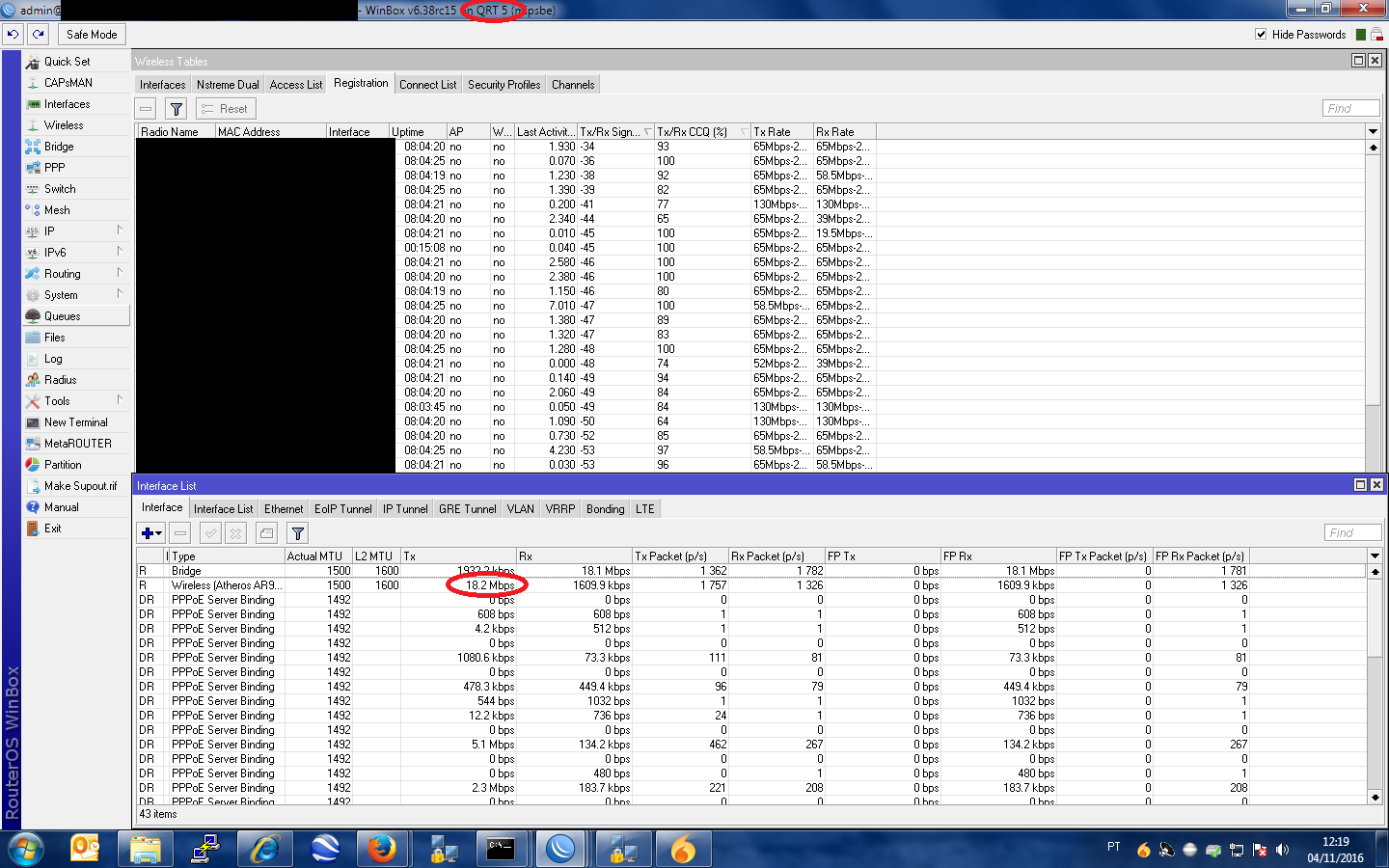Switch to the Nstreme Dual tab
Image resolution: width=1389 pixels, height=868 pixels.
point(228,85)
